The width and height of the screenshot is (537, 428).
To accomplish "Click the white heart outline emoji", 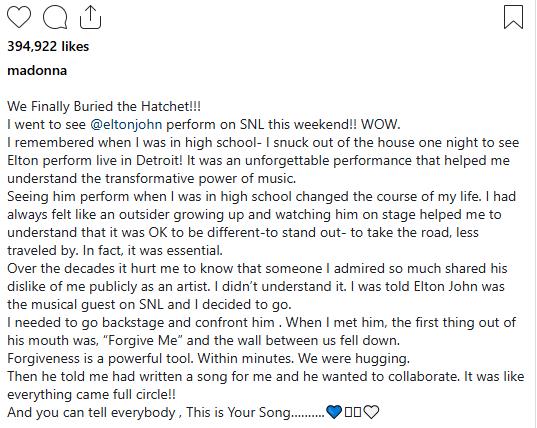I will point(371,412).
